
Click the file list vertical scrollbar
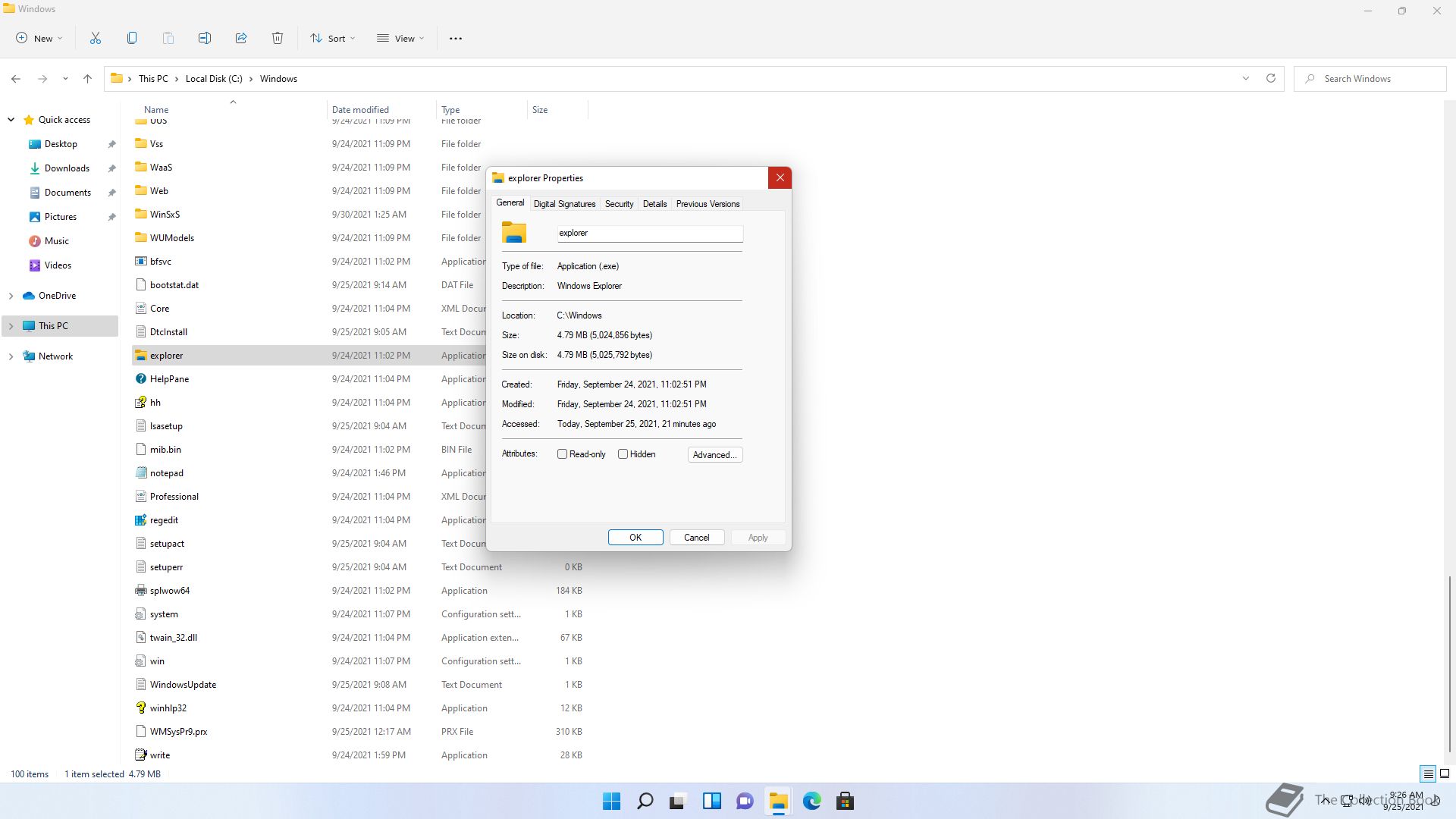[x=1450, y=664]
